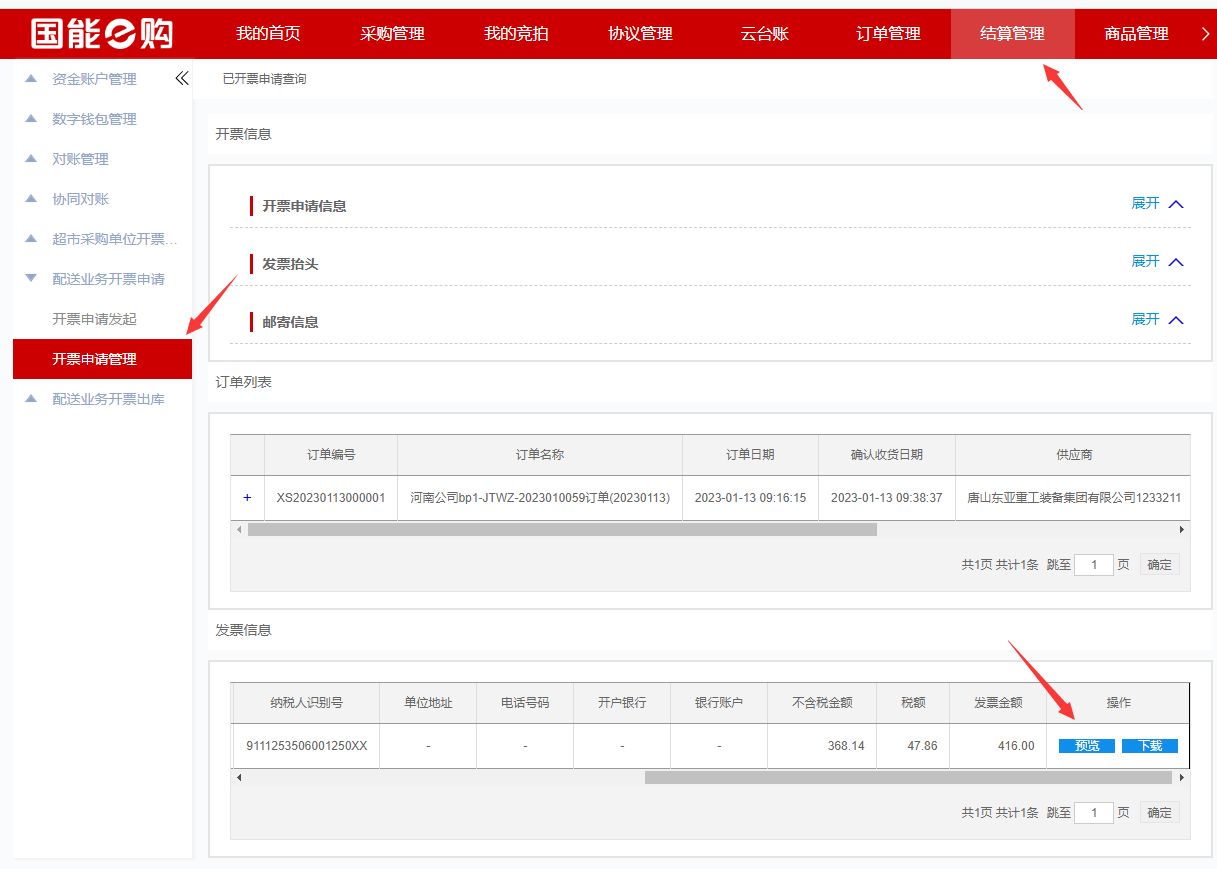Click 订单名称 column header
This screenshot has height=869, width=1217.
click(x=540, y=455)
